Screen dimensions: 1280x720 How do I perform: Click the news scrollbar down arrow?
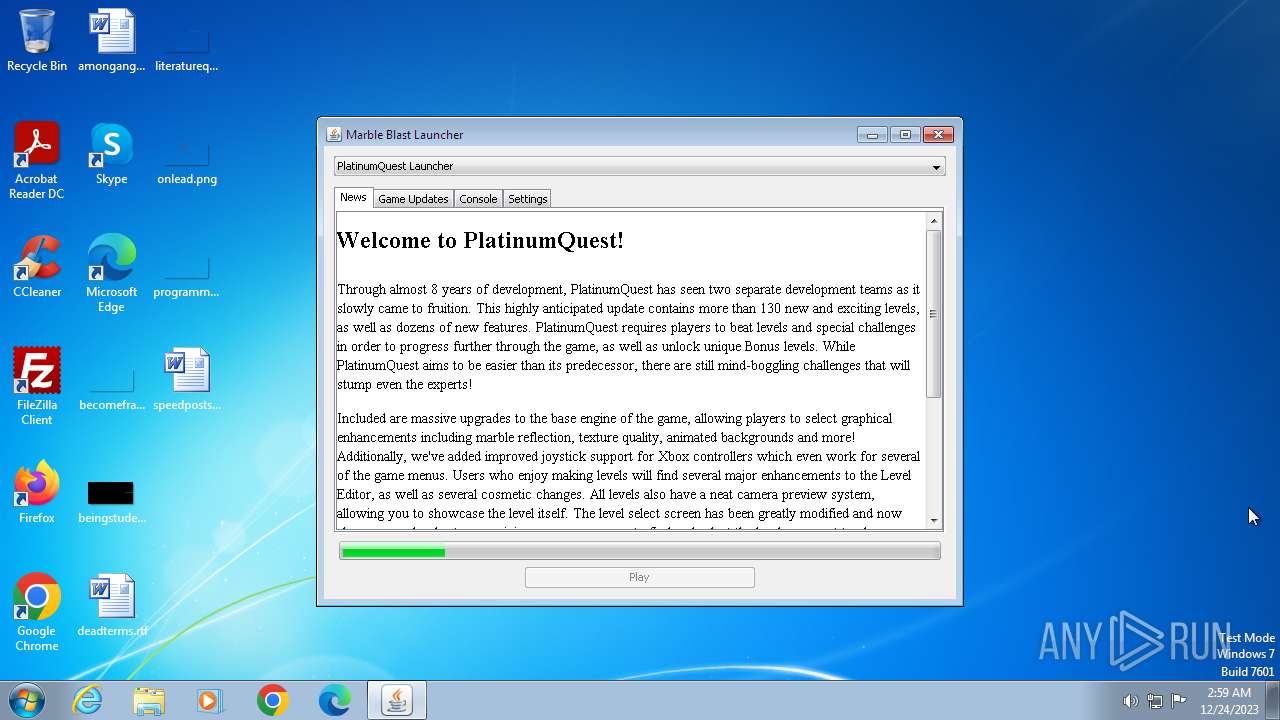pos(934,520)
